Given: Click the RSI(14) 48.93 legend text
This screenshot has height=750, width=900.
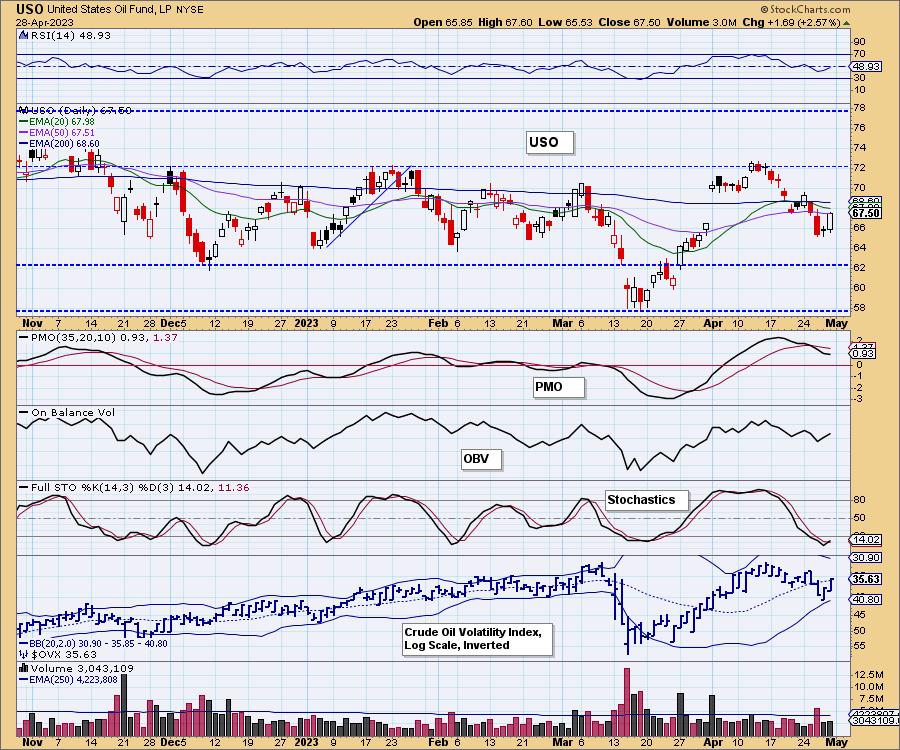Looking at the screenshot, I should tap(71, 35).
